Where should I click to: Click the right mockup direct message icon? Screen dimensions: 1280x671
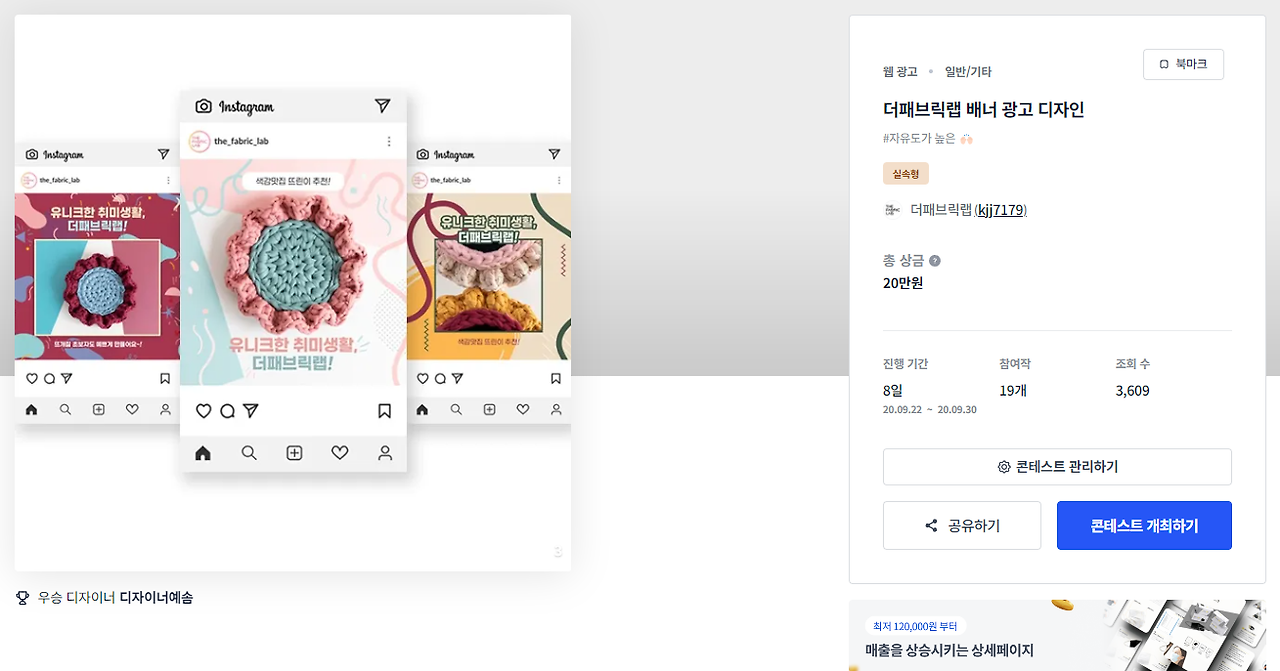tap(555, 154)
